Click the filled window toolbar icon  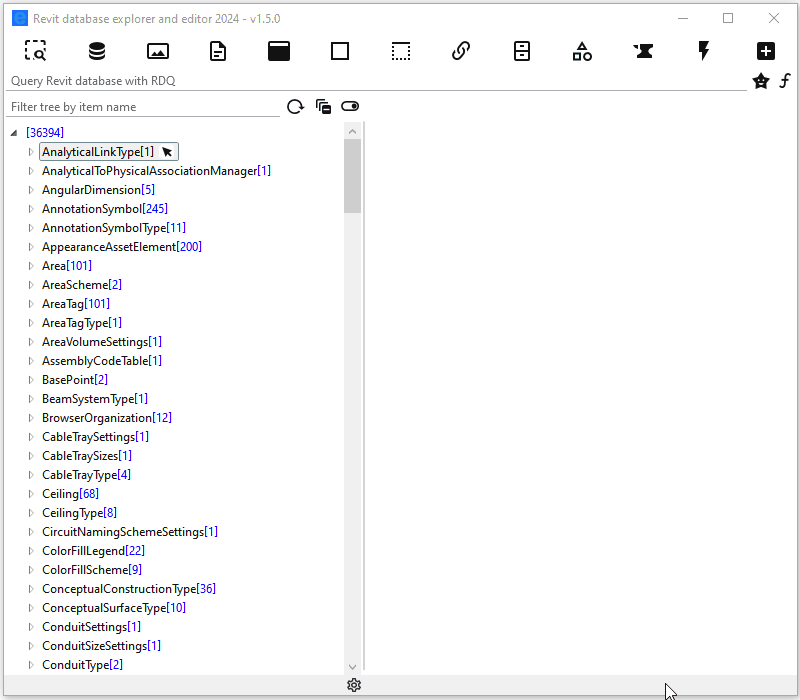pyautogui.click(x=279, y=51)
